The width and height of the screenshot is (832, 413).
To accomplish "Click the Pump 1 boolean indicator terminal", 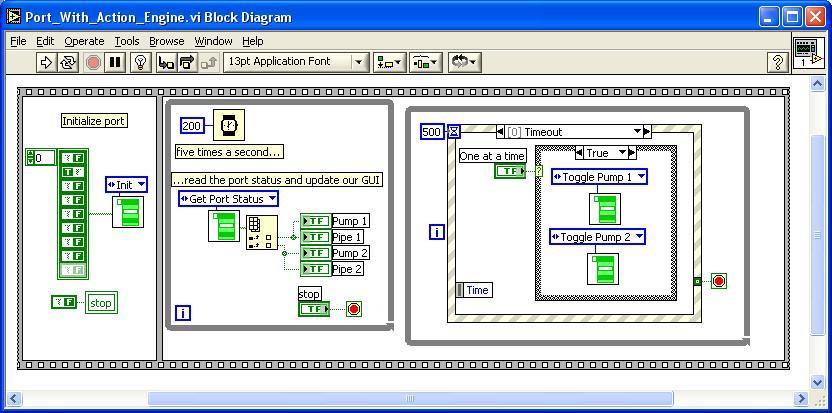I will coord(315,221).
